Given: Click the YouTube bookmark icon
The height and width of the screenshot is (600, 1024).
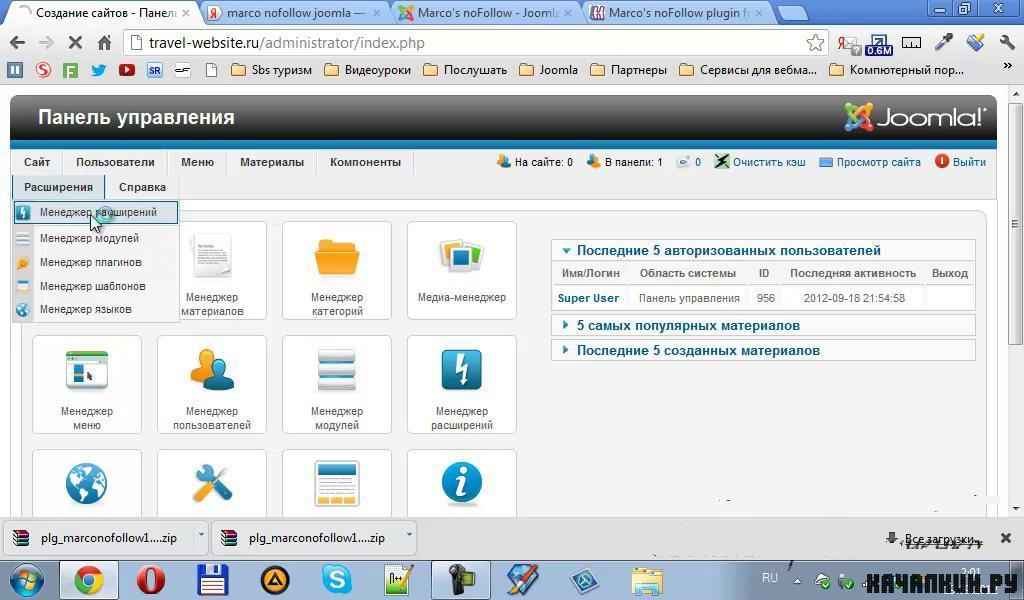Looking at the screenshot, I should pyautogui.click(x=127, y=70).
